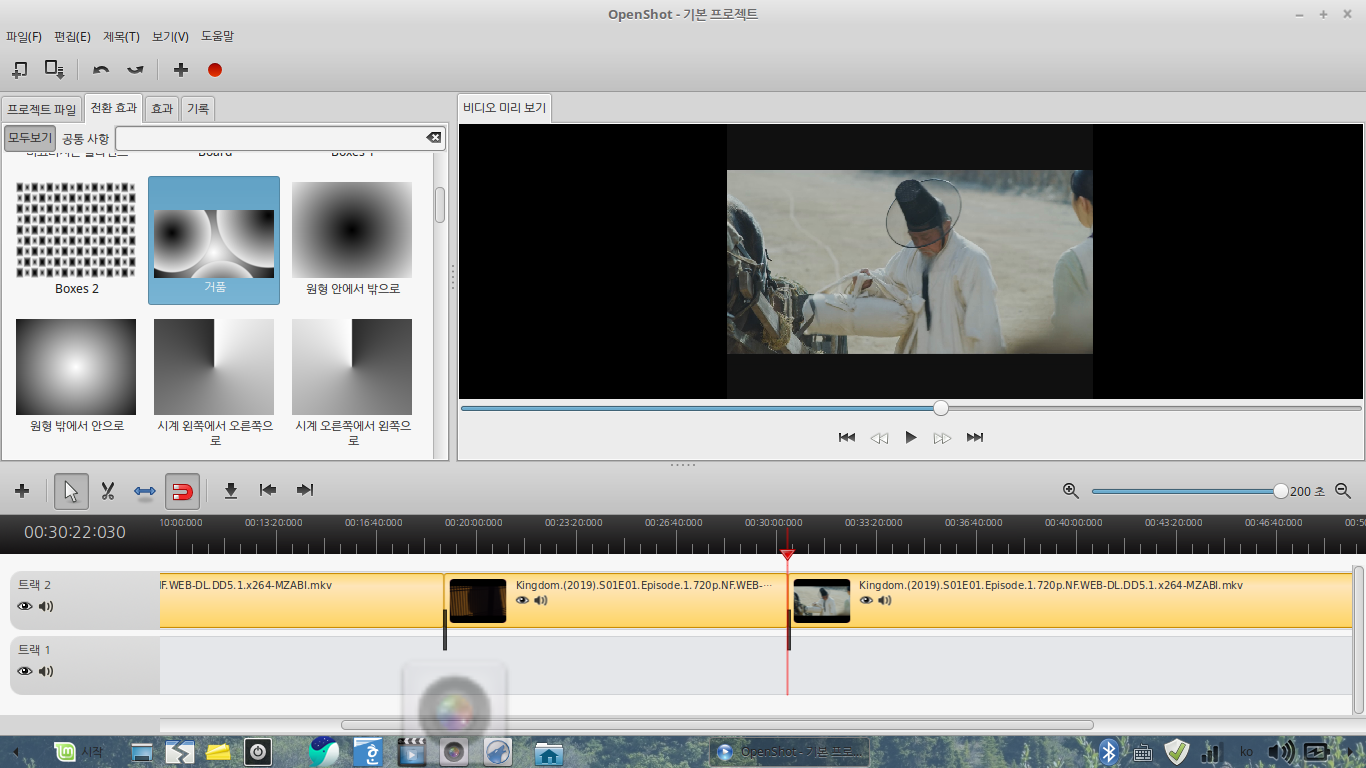
Task: Click the Bluetooth tray icon
Action: pos(1108,752)
